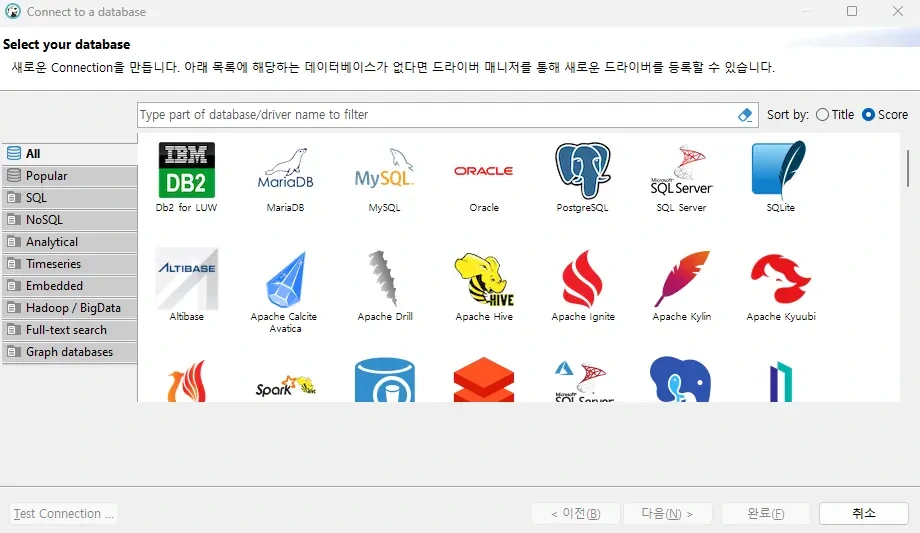Open the Embedded category

coord(70,286)
